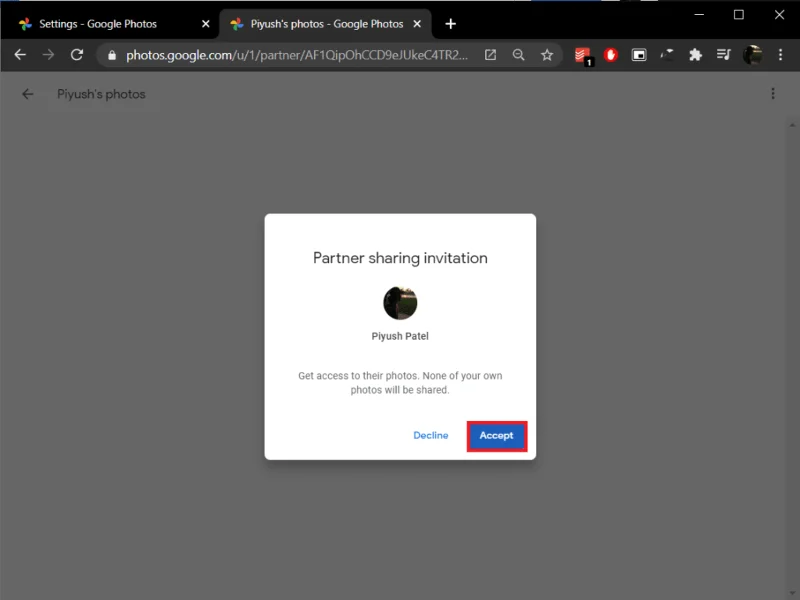
Task: Click the extension icon left of the puzzle piece
Action: pyautogui.click(x=667, y=55)
